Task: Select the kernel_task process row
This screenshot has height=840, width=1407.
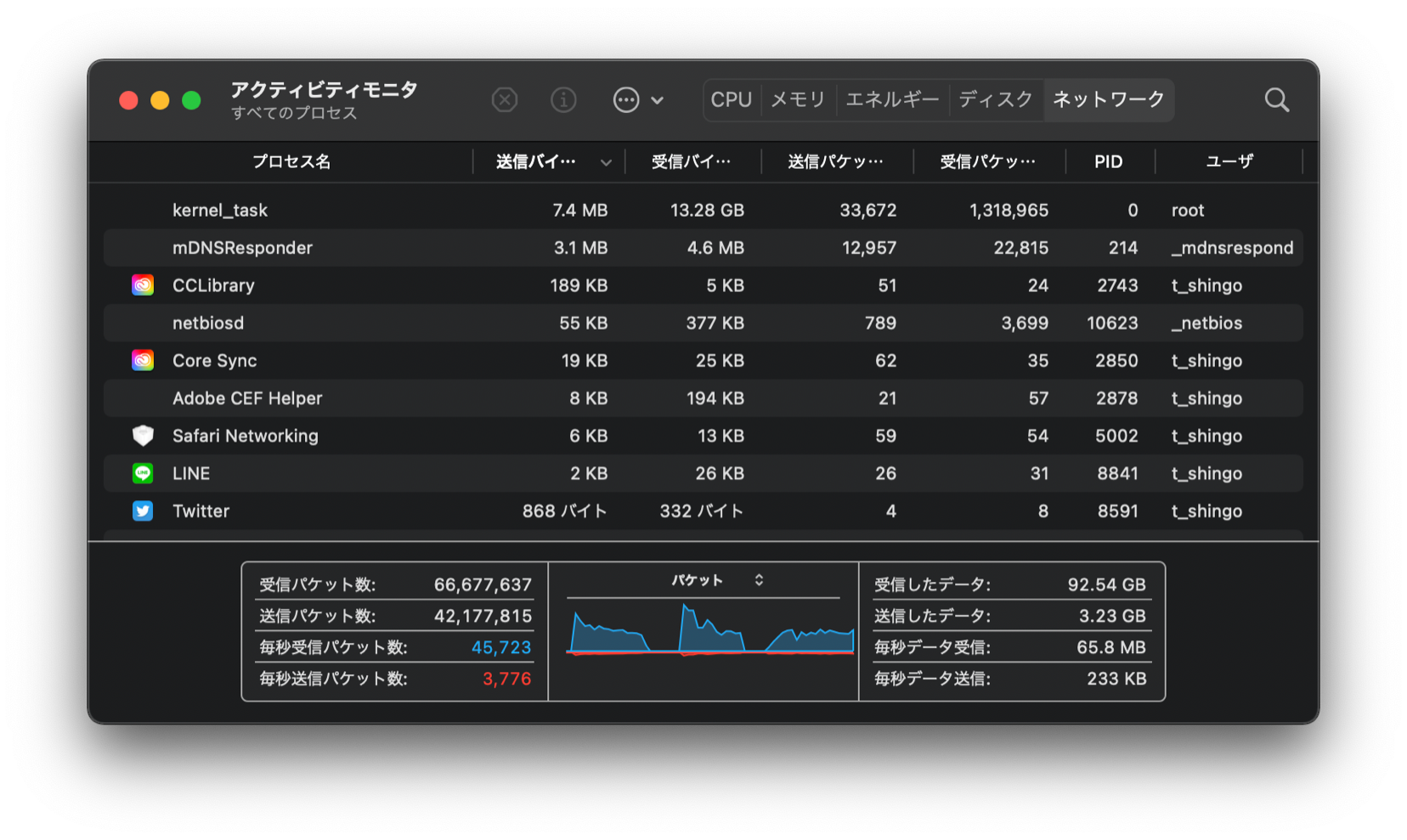Action: coord(703,210)
